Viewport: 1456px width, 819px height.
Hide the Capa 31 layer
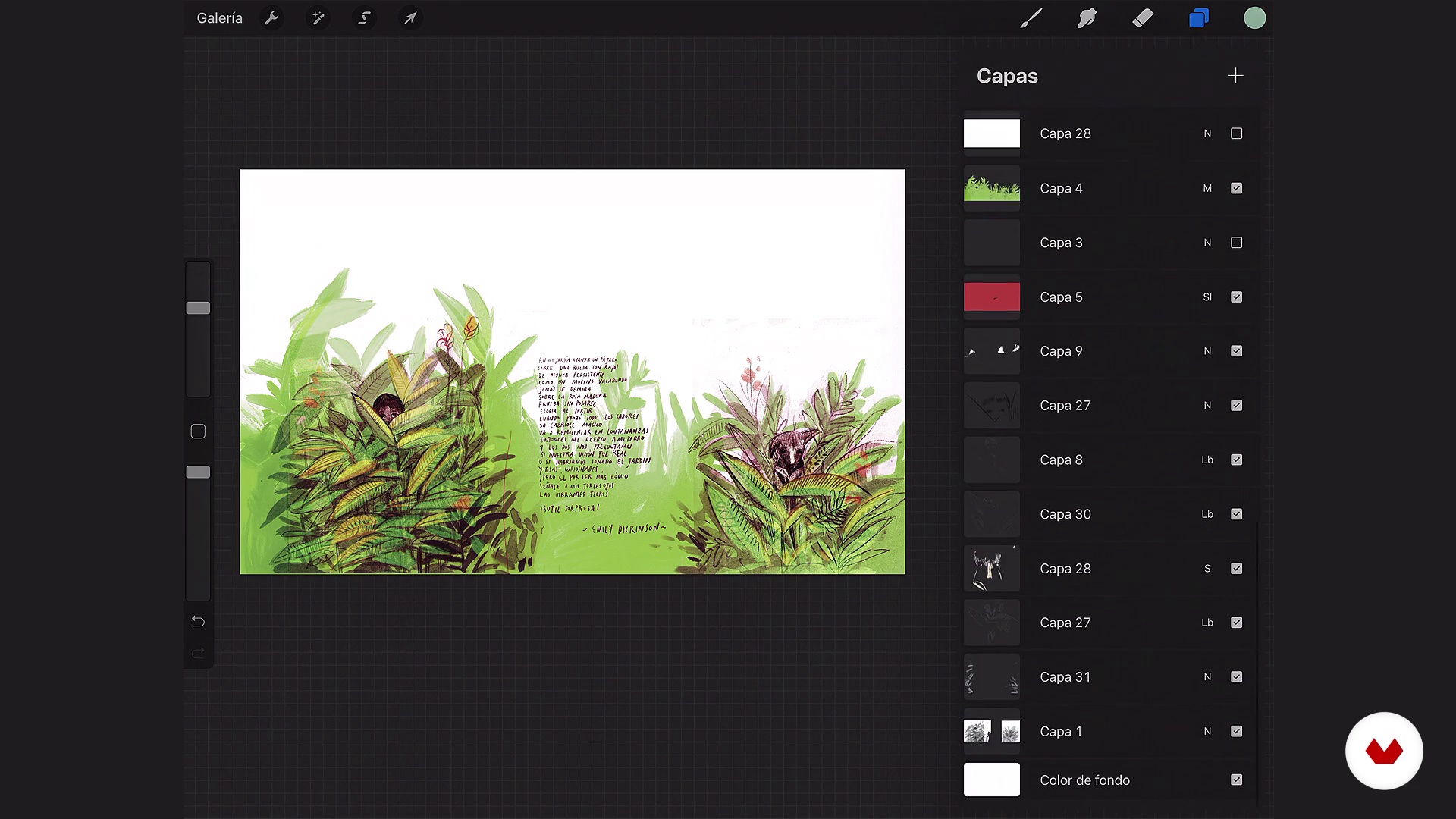click(x=1236, y=677)
